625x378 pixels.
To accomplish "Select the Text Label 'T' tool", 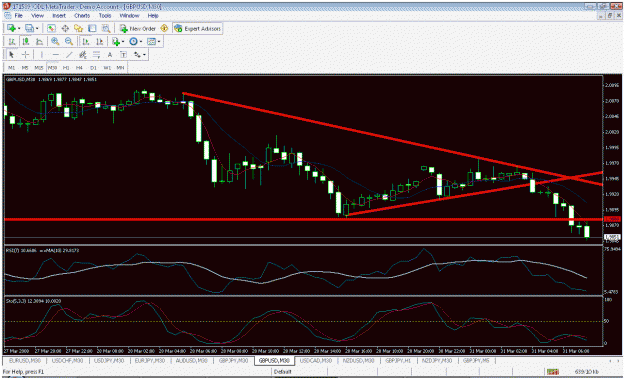I will [x=124, y=55].
